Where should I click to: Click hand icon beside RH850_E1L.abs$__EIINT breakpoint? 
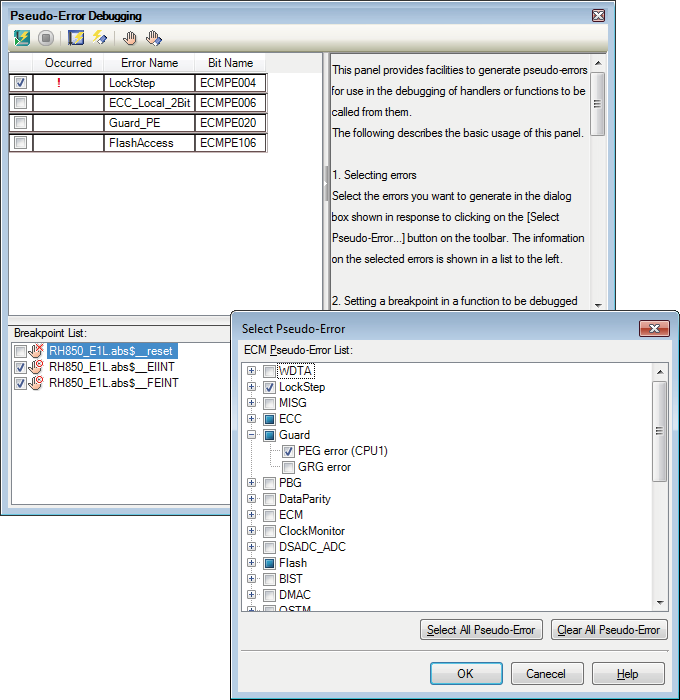point(37,367)
